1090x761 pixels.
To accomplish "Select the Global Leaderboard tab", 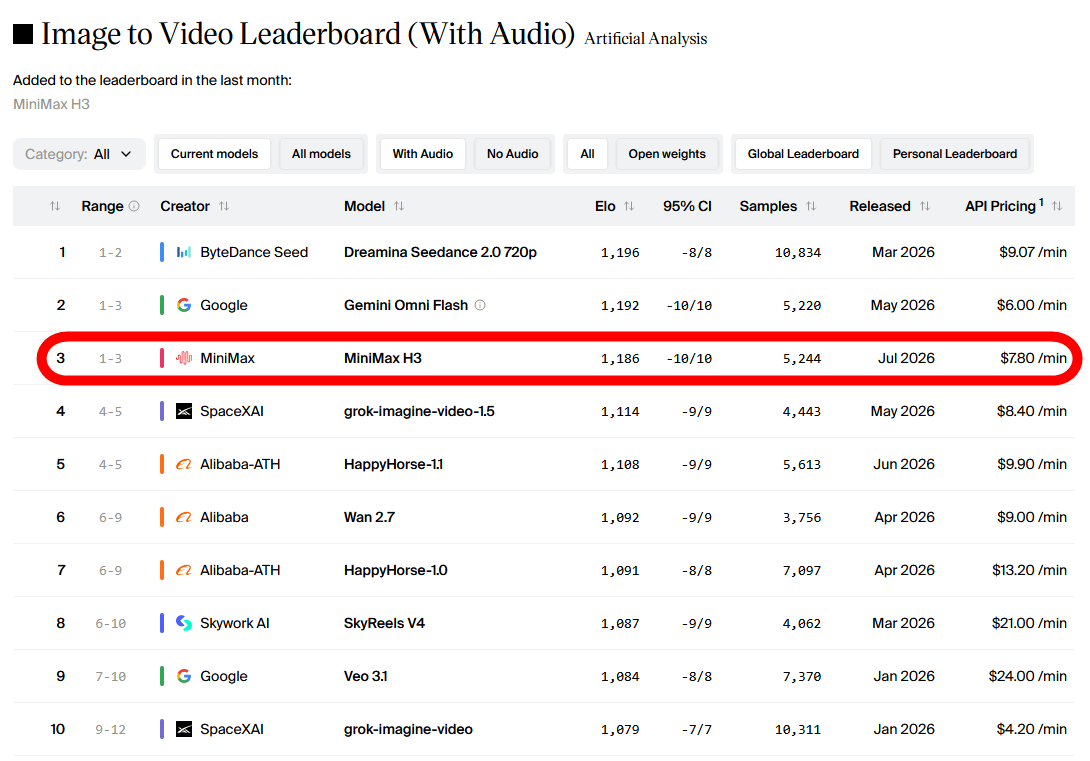I will tap(803, 154).
